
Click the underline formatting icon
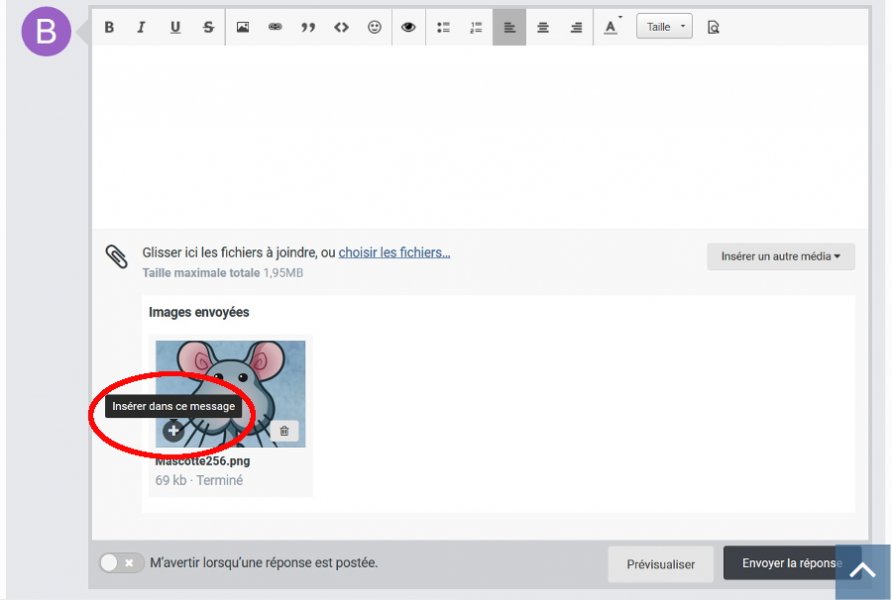(175, 28)
